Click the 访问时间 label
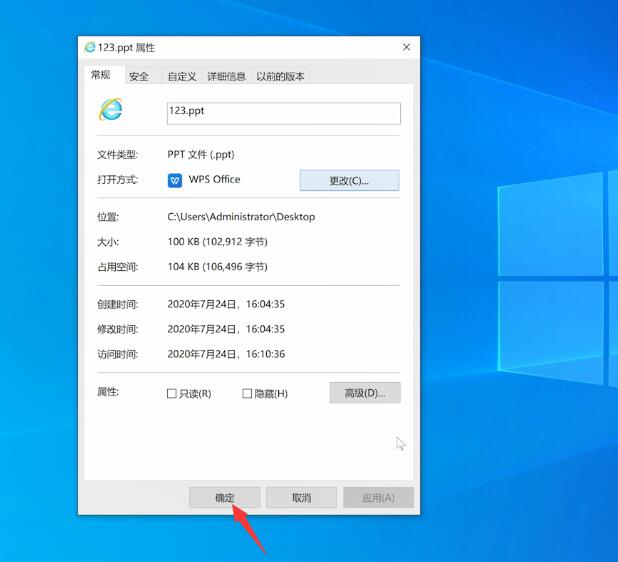 coord(117,354)
